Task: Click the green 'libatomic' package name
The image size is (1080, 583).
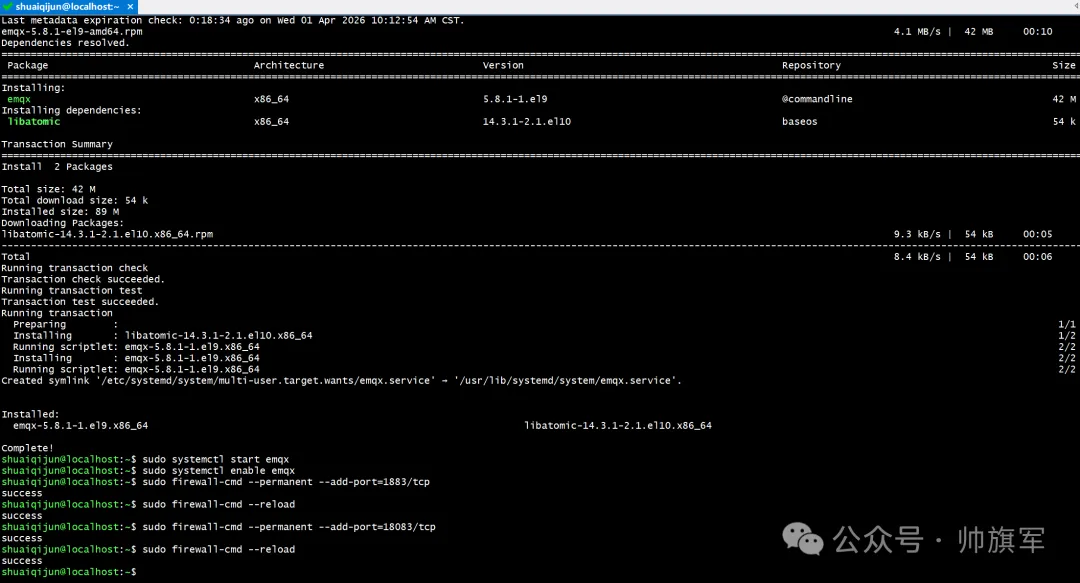Action: pyautogui.click(x=34, y=121)
